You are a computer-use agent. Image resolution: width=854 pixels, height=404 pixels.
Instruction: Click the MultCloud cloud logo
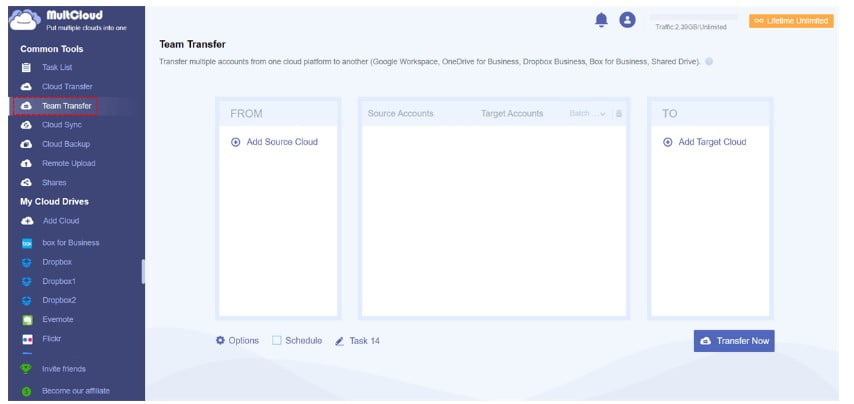coord(25,20)
